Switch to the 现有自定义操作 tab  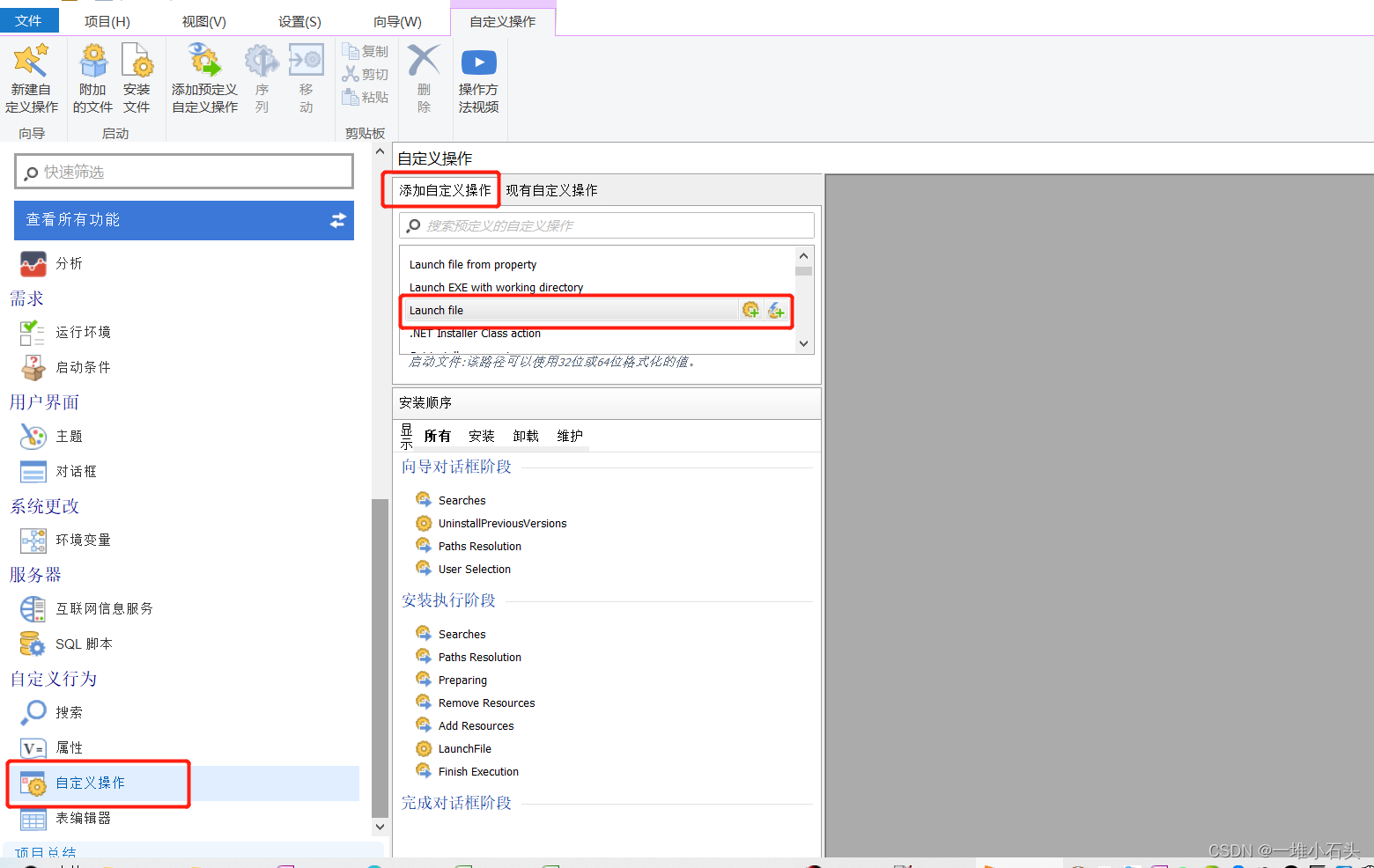(552, 189)
